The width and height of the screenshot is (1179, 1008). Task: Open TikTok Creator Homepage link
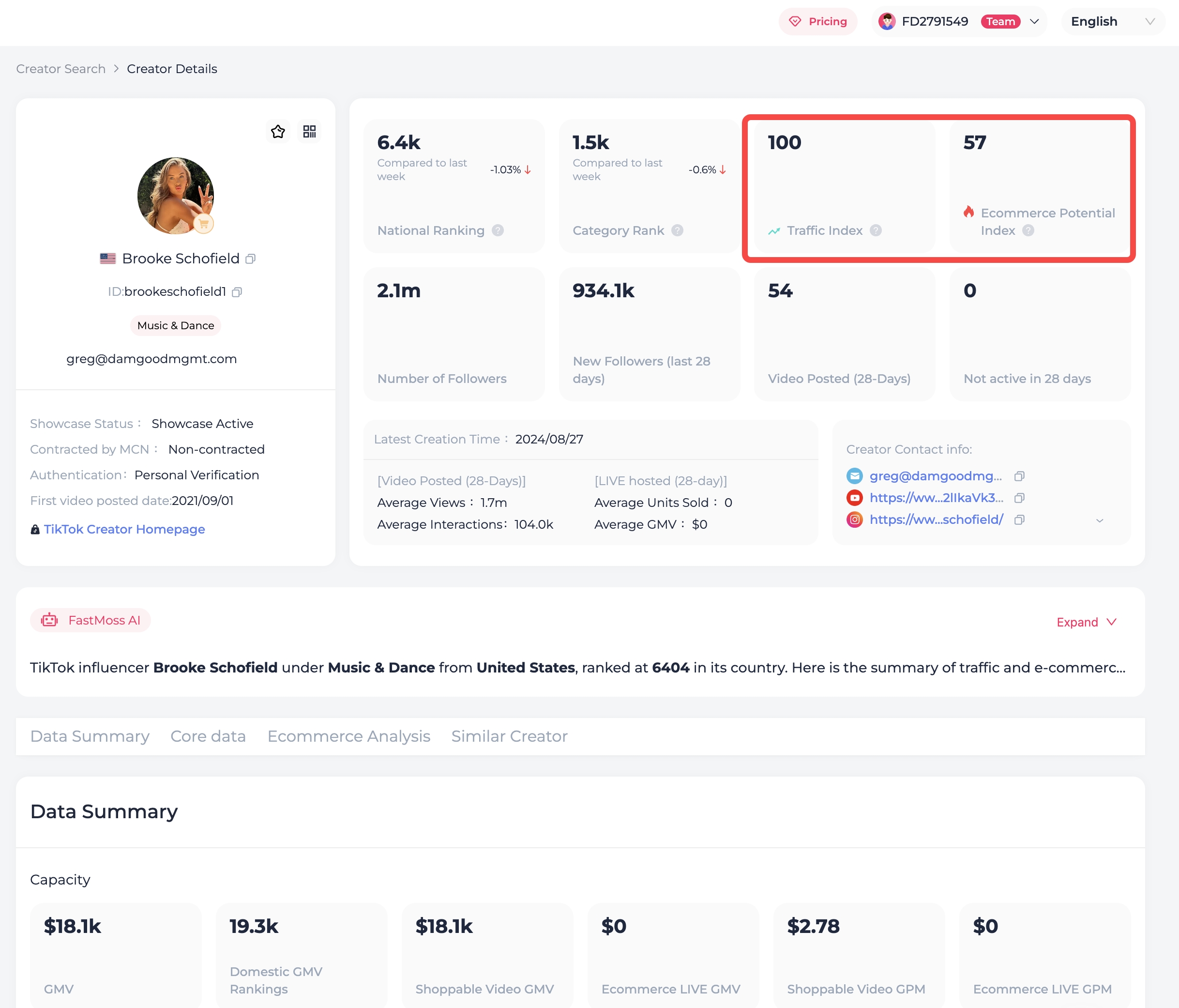click(x=124, y=529)
